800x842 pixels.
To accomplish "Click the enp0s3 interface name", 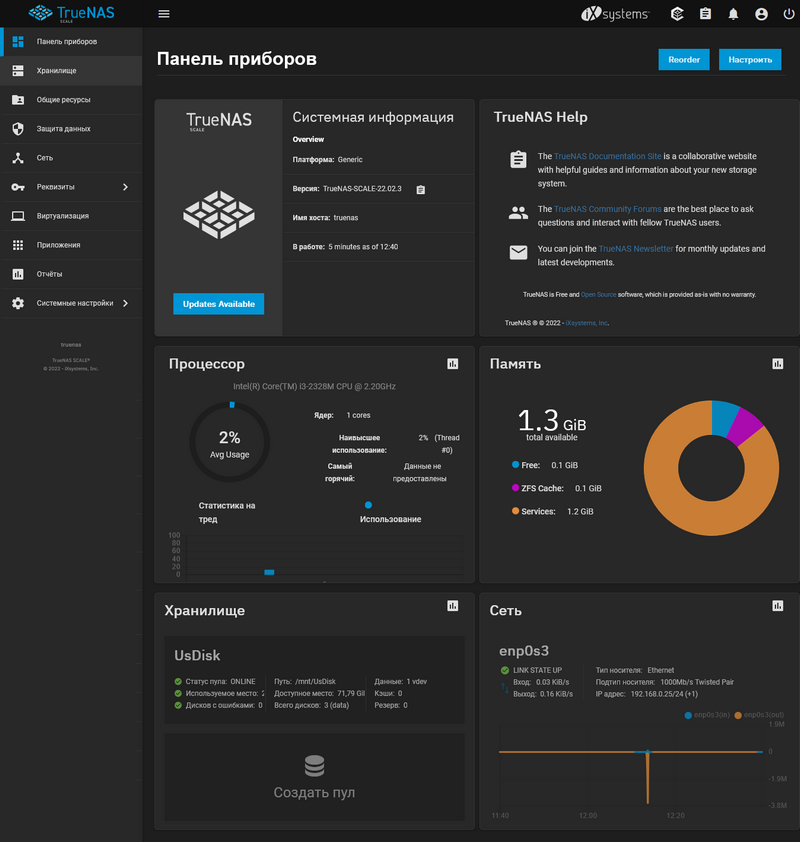I will coord(524,651).
